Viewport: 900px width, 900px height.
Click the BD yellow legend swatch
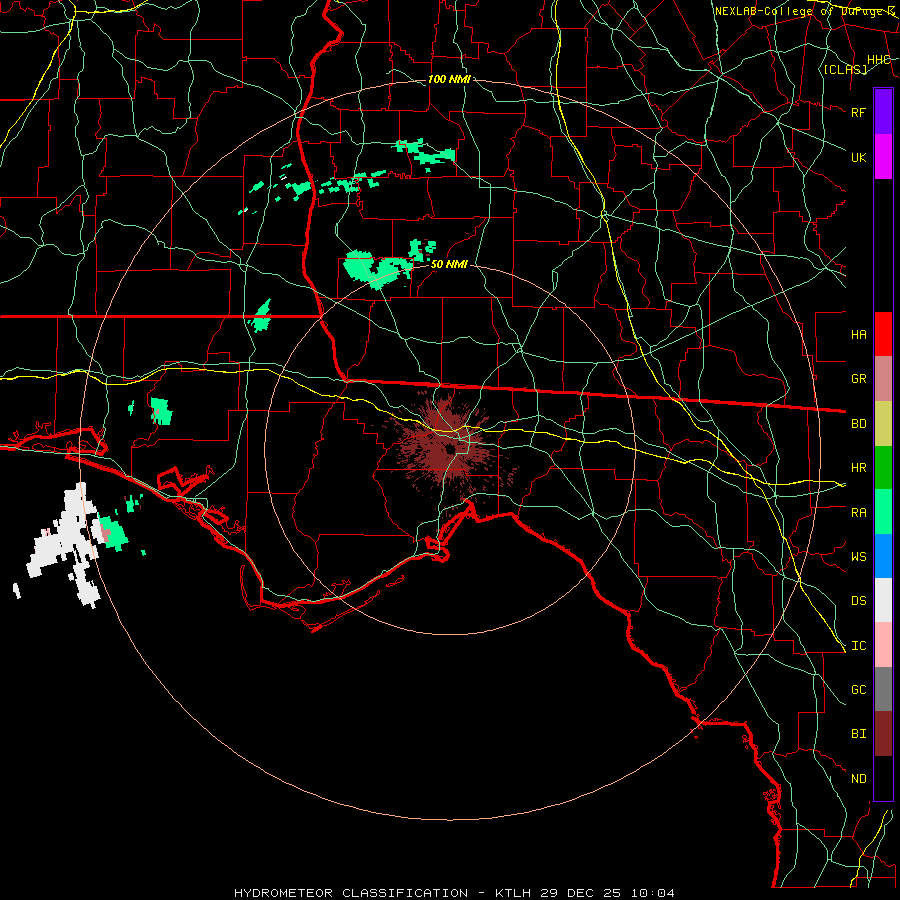click(883, 424)
